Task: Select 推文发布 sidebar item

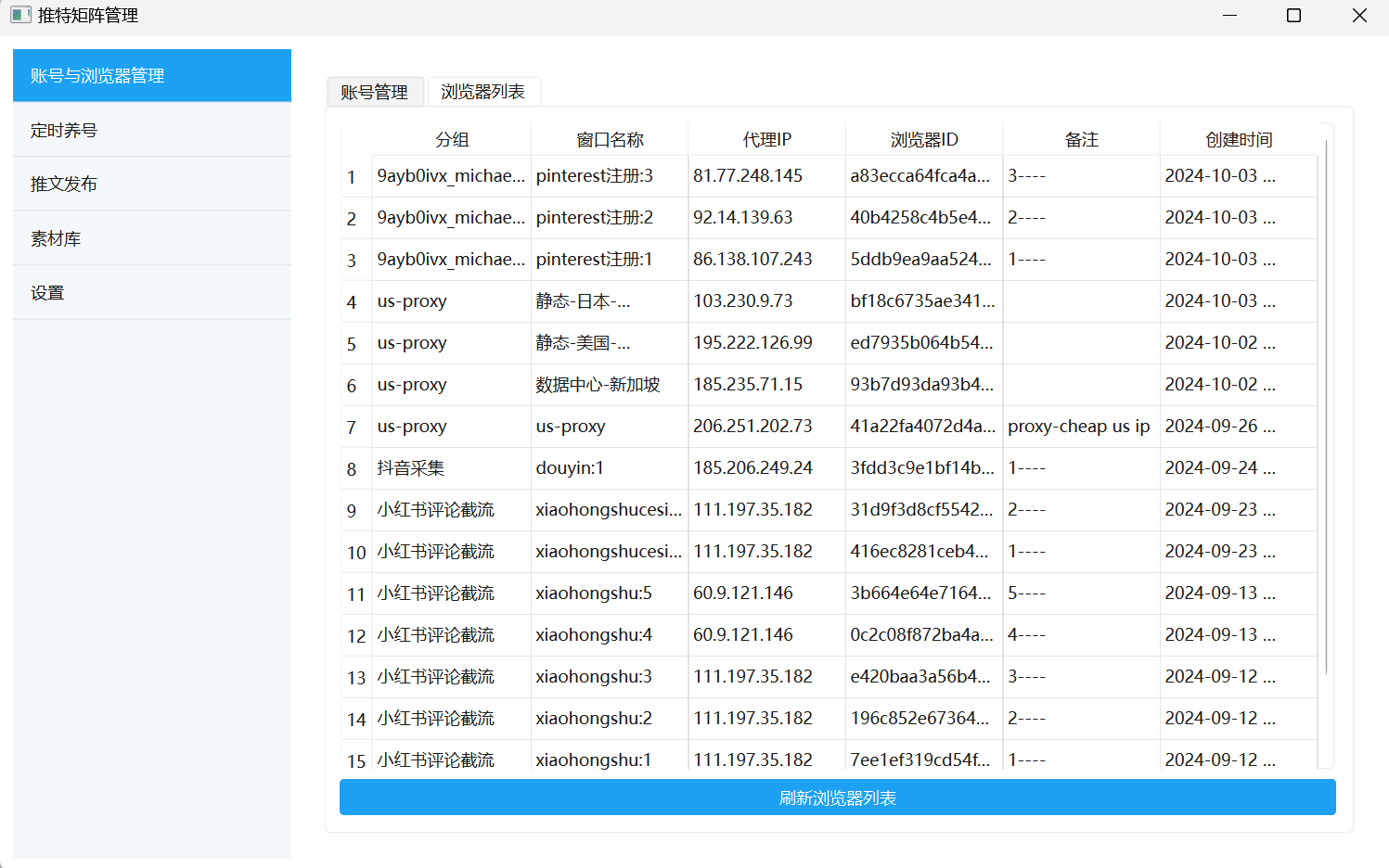Action: click(x=151, y=185)
